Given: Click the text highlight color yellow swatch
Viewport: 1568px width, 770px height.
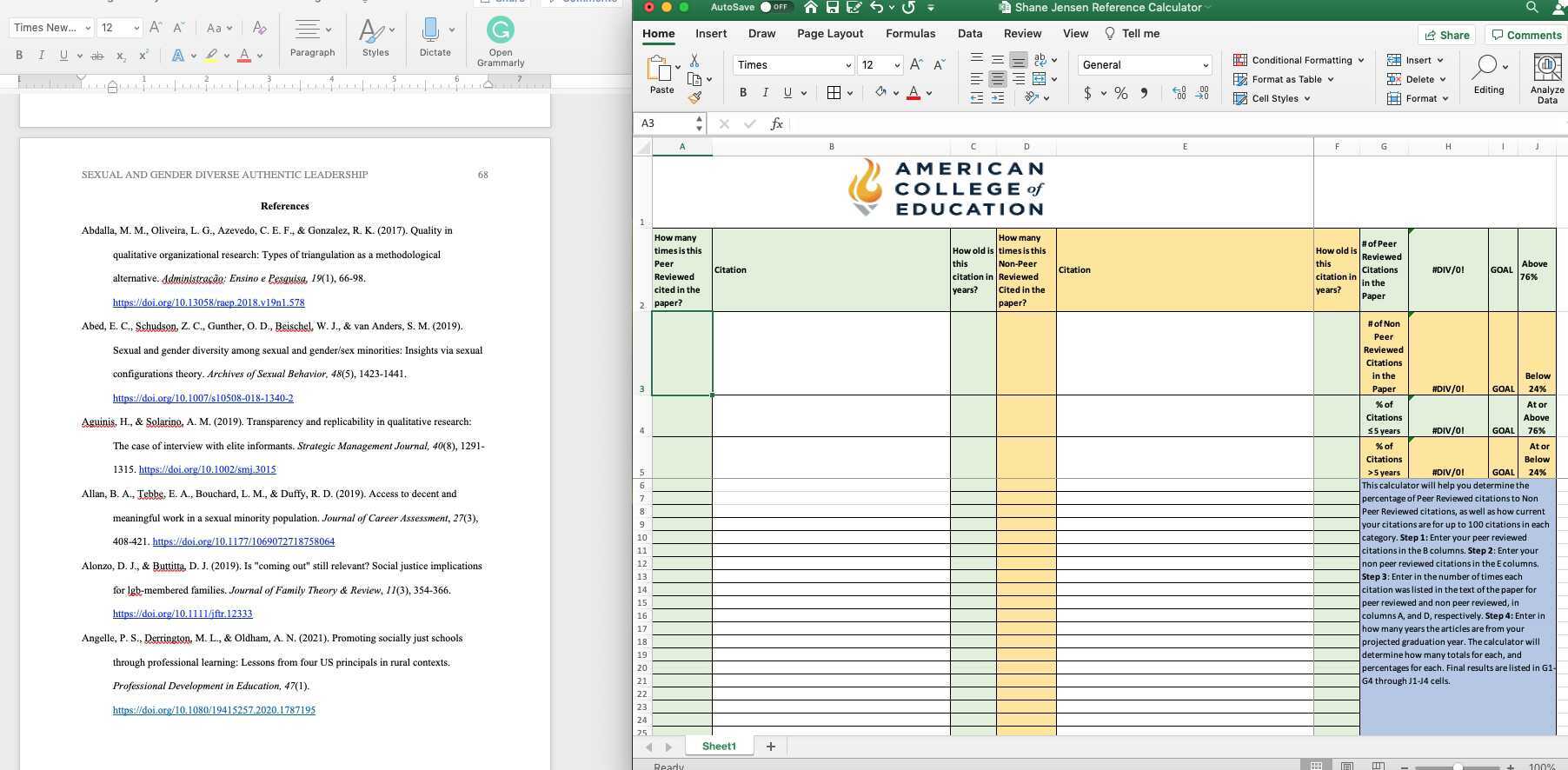Looking at the screenshot, I should tap(210, 56).
